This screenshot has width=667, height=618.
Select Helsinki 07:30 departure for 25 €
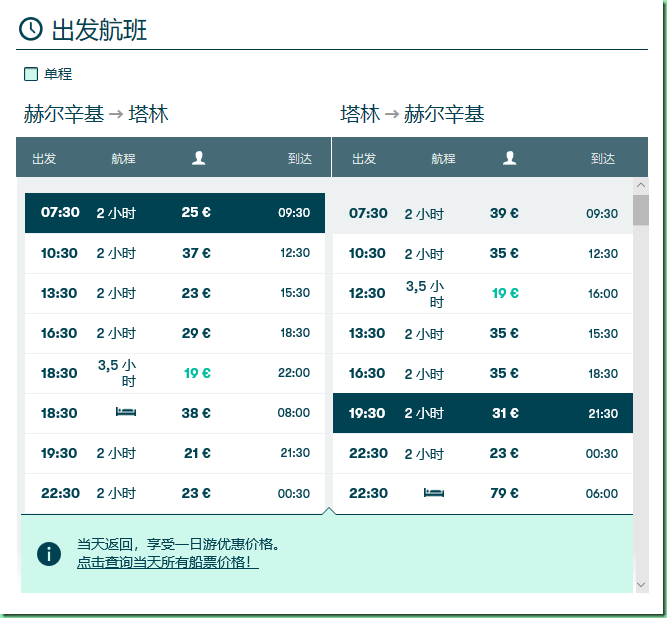click(x=175, y=213)
